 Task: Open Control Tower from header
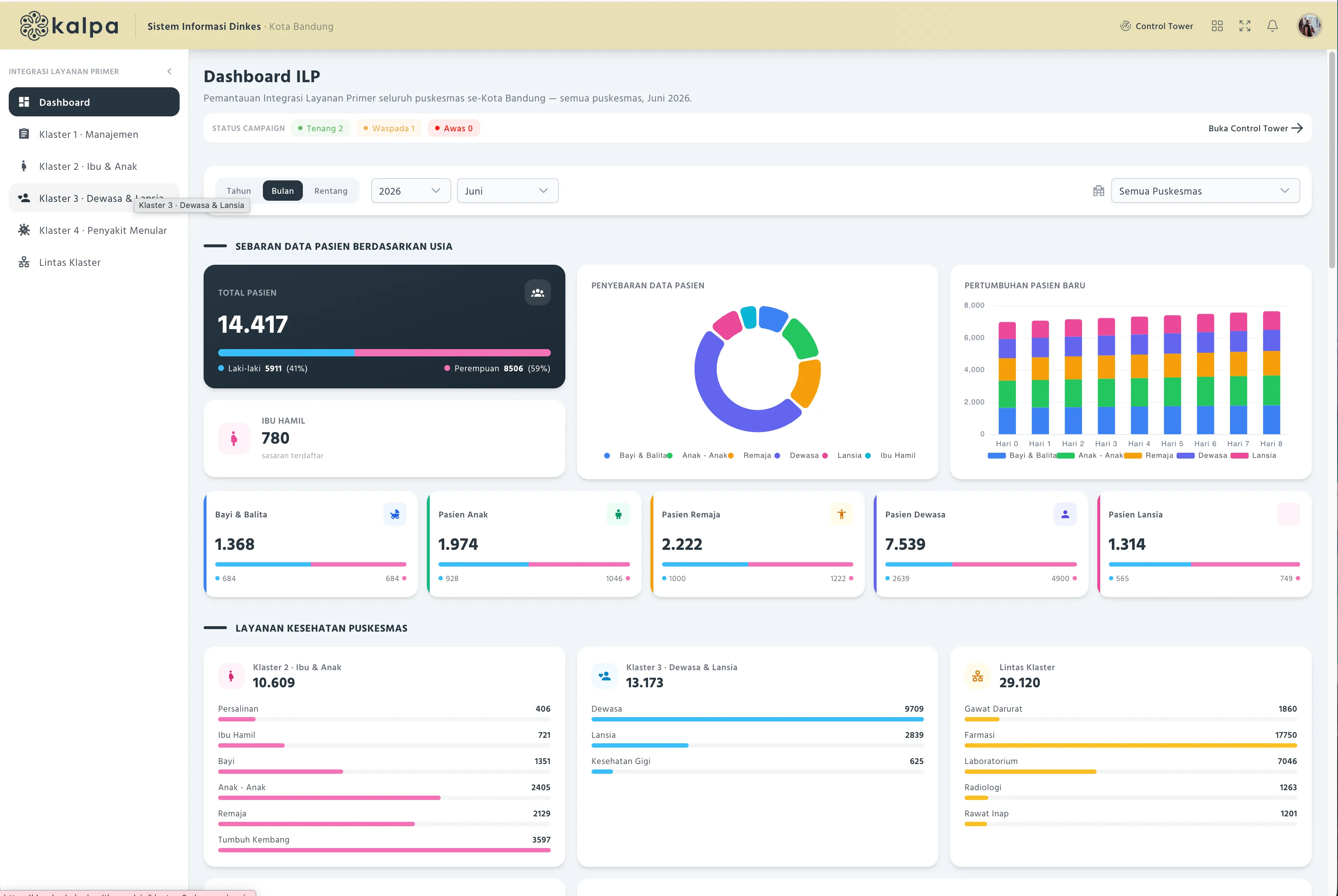click(x=1157, y=26)
